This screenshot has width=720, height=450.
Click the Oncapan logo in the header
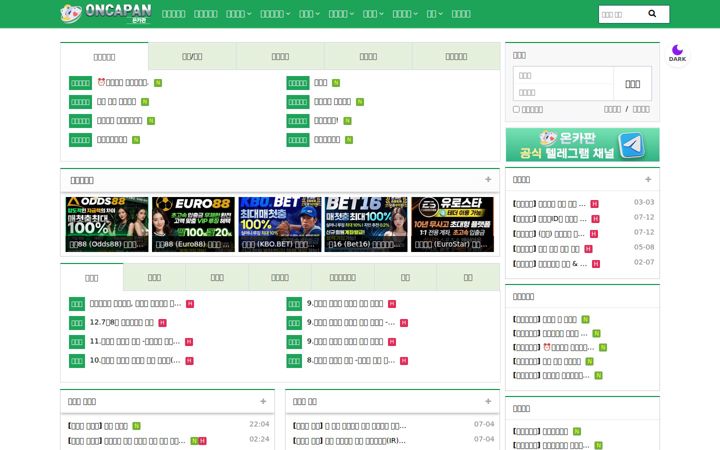106,14
